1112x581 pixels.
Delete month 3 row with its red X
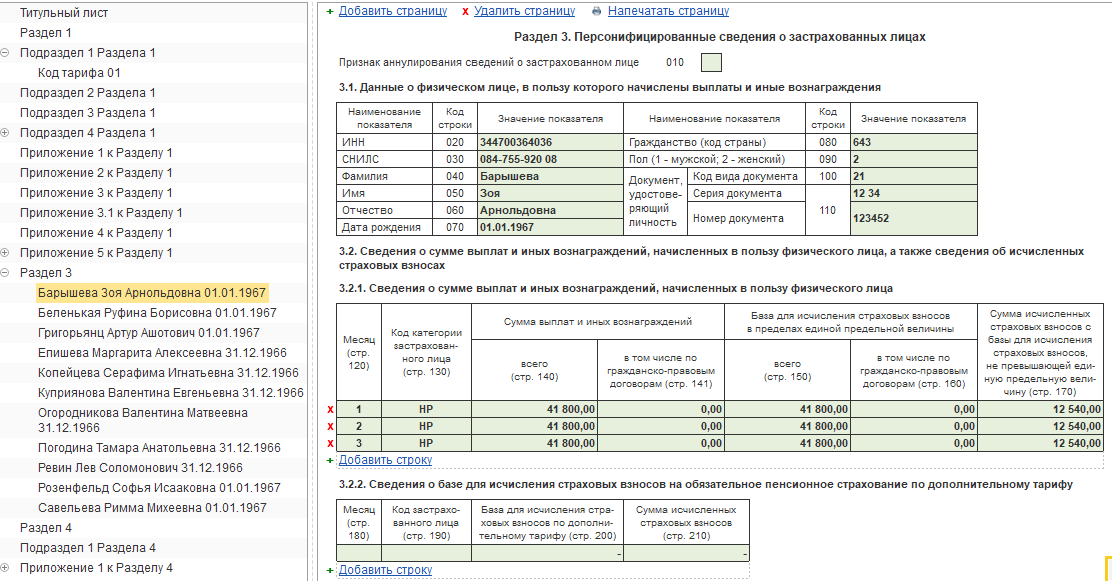(x=330, y=444)
